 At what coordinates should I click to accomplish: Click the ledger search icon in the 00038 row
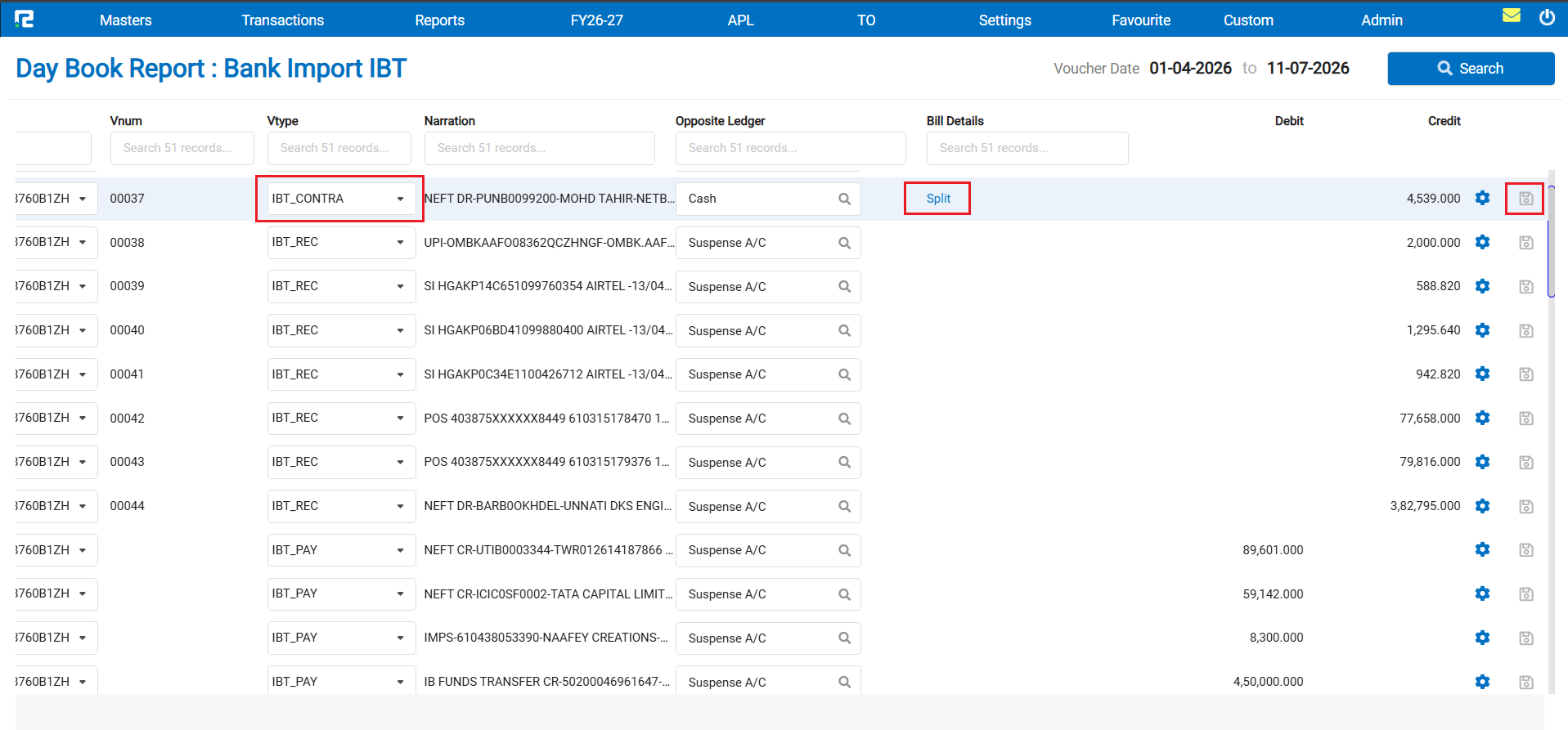tap(844, 243)
